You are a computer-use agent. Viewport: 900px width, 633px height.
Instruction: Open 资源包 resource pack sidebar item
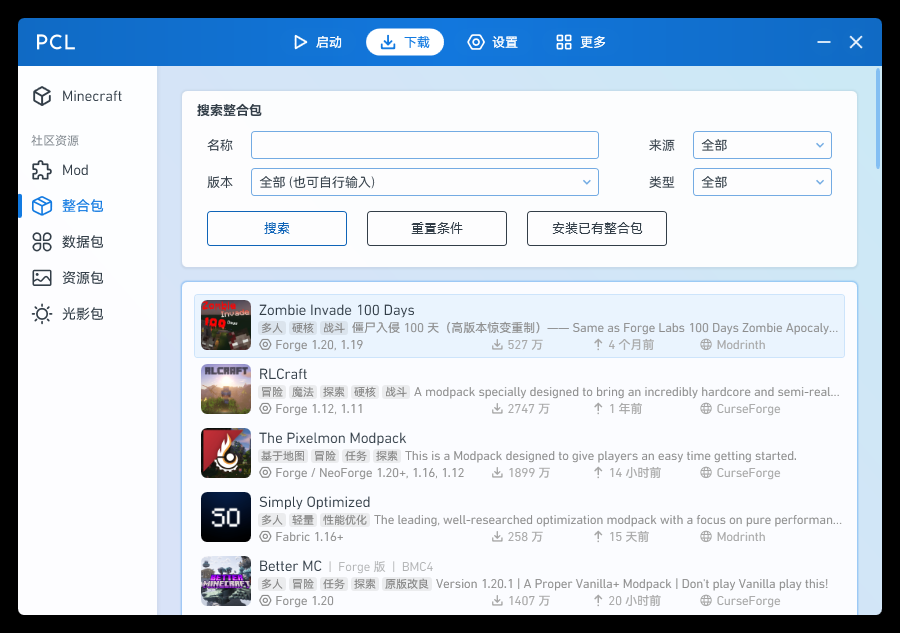(x=87, y=278)
